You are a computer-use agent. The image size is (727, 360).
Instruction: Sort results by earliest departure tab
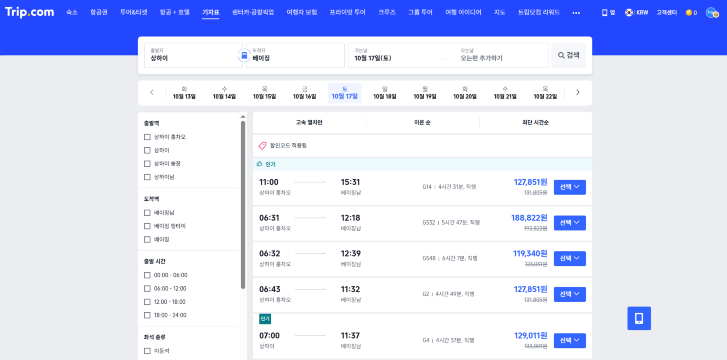coord(422,122)
